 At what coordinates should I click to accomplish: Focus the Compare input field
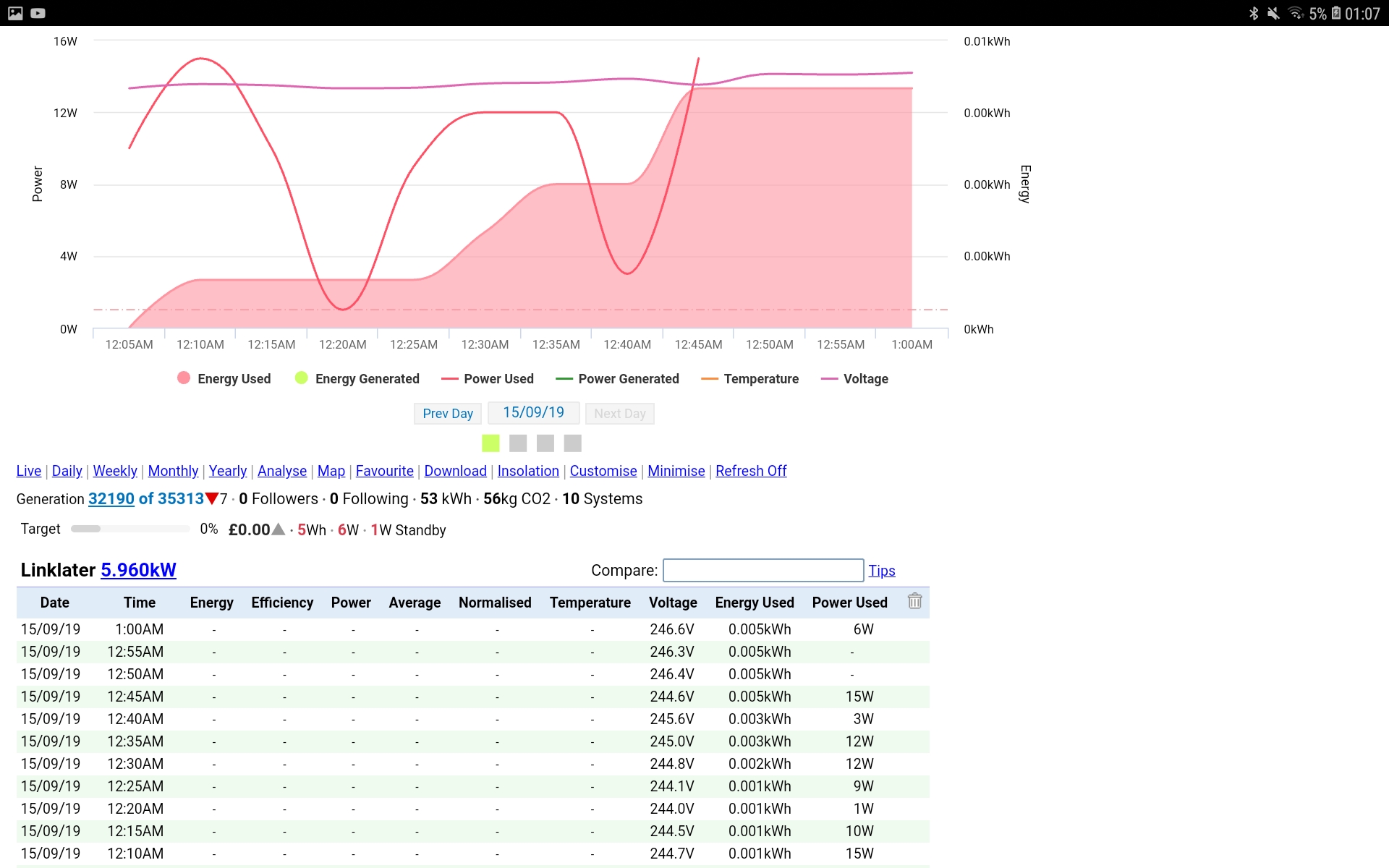763,570
